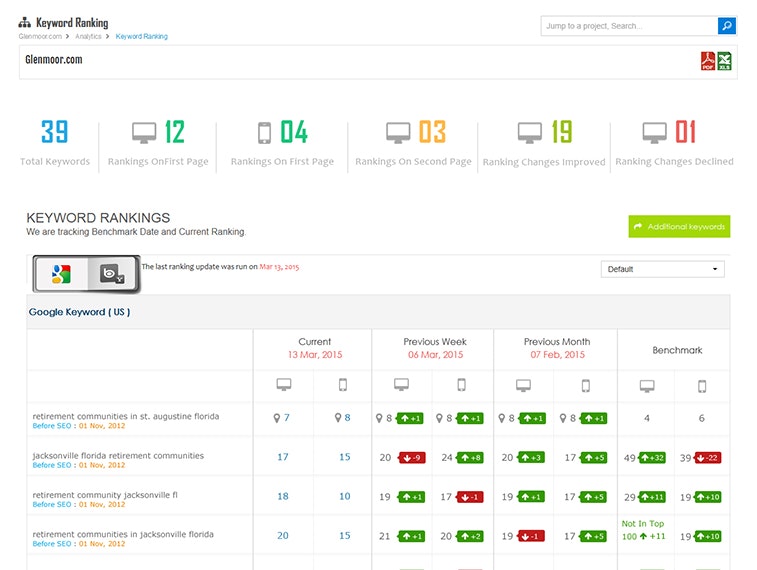Click desktop monitor icon beside 12 rankings
This screenshot has height=570, width=757.
tap(144, 132)
